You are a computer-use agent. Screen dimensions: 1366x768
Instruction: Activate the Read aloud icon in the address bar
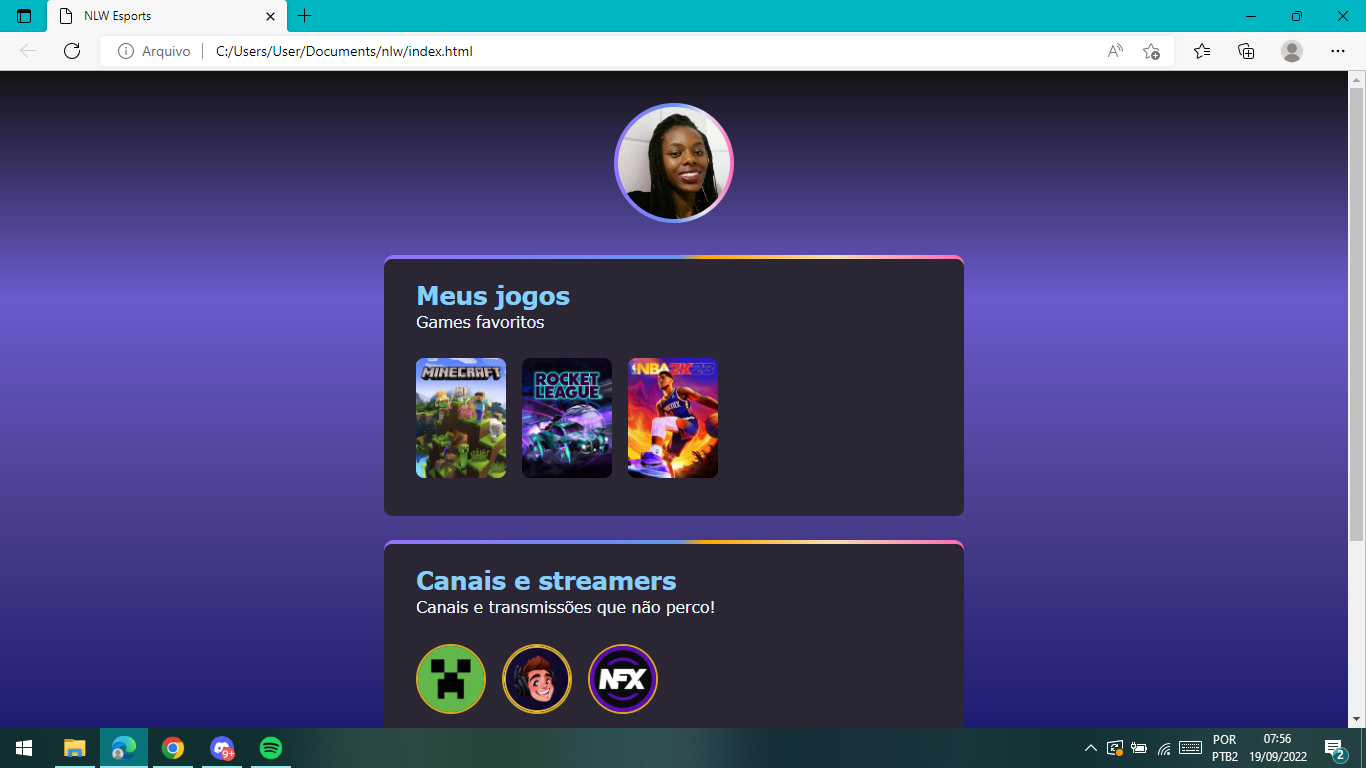tap(1114, 51)
